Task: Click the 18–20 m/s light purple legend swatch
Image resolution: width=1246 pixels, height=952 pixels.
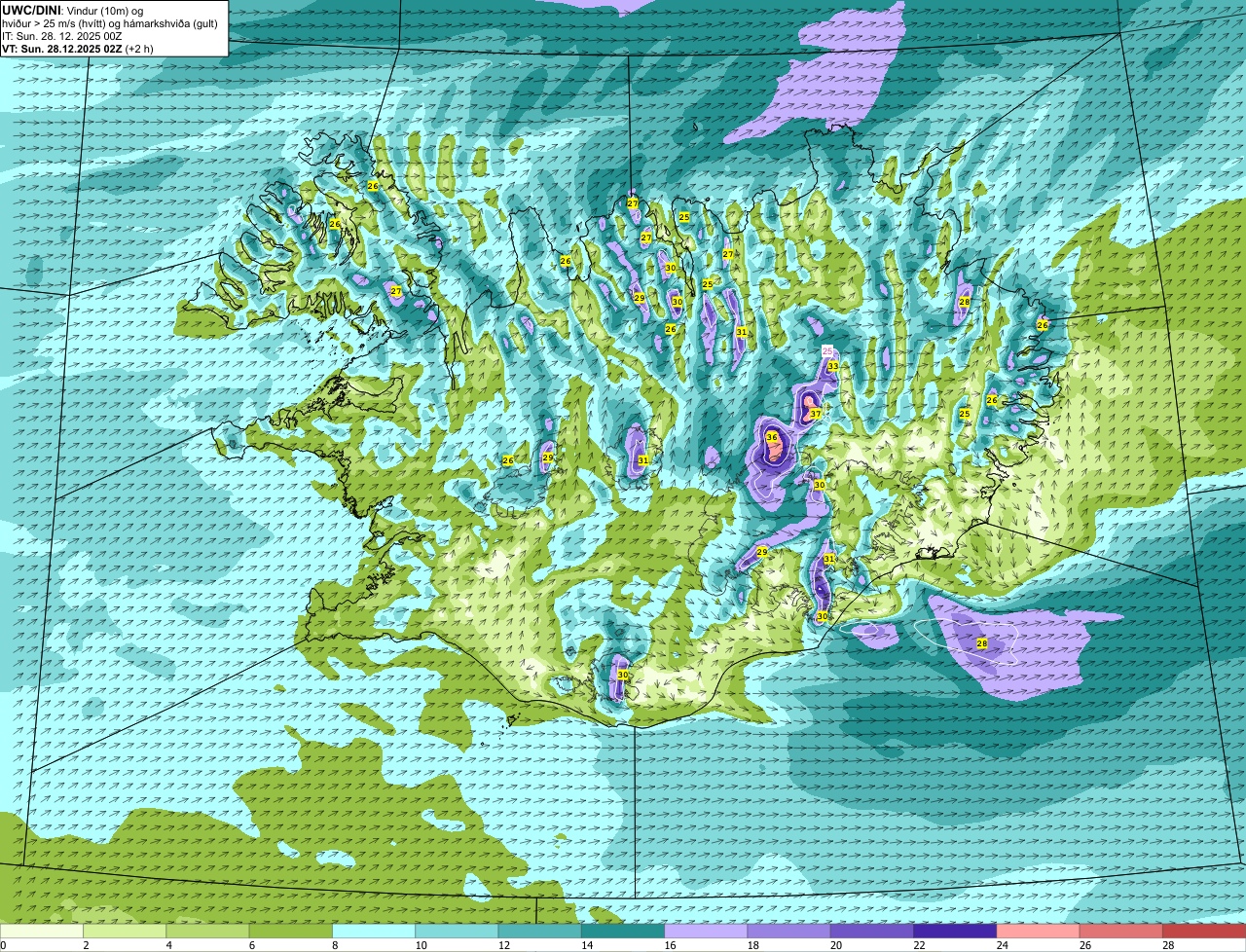Action: 788,932
